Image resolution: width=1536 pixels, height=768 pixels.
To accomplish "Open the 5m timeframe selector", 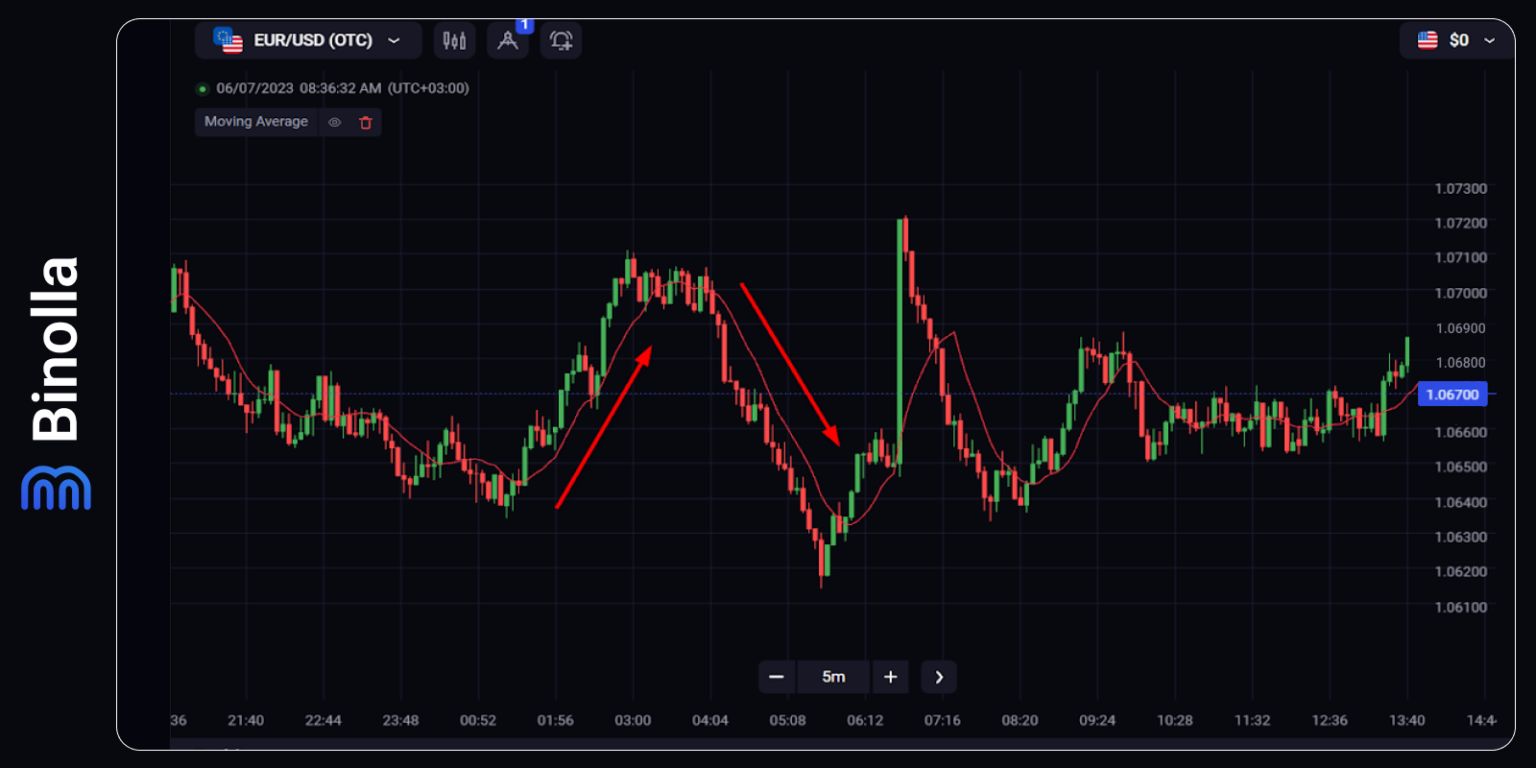I will click(833, 677).
